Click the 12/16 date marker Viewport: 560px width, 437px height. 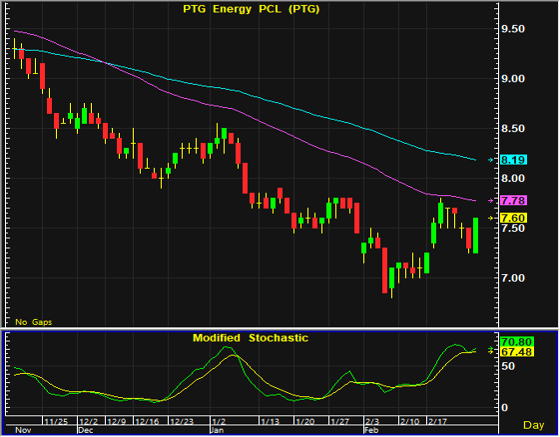147,421
